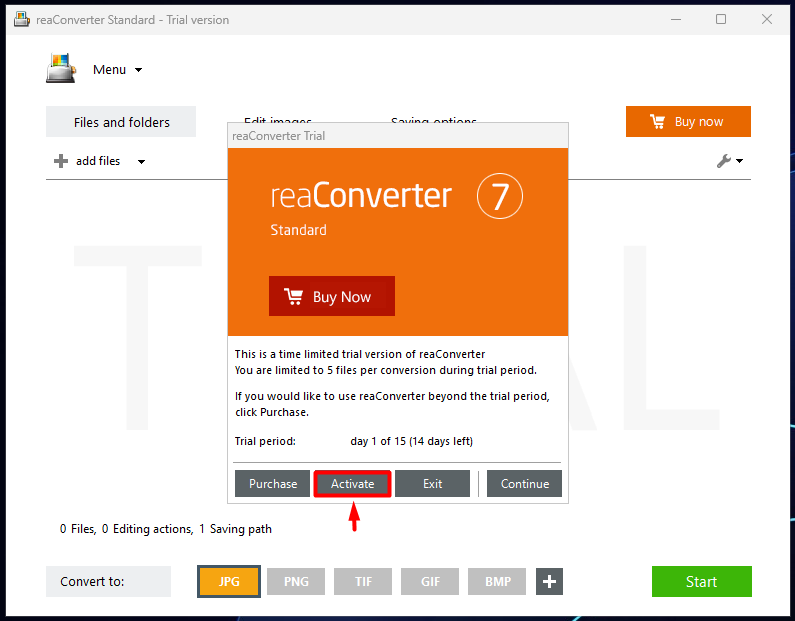Select TIF as output format
Viewport: 795px width, 621px height.
(363, 581)
